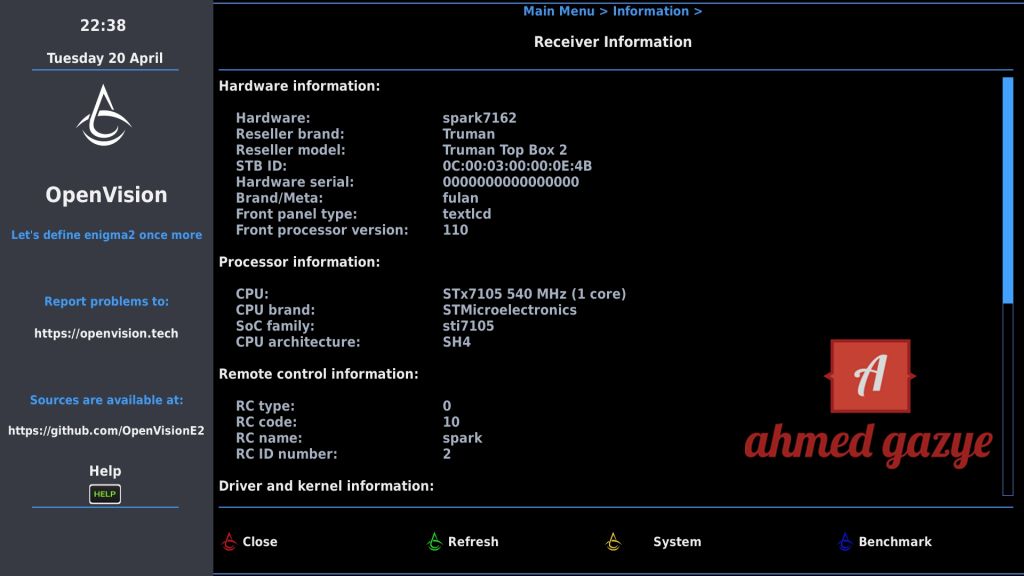This screenshot has height=576, width=1024.
Task: Select the Close button label
Action: (x=260, y=541)
